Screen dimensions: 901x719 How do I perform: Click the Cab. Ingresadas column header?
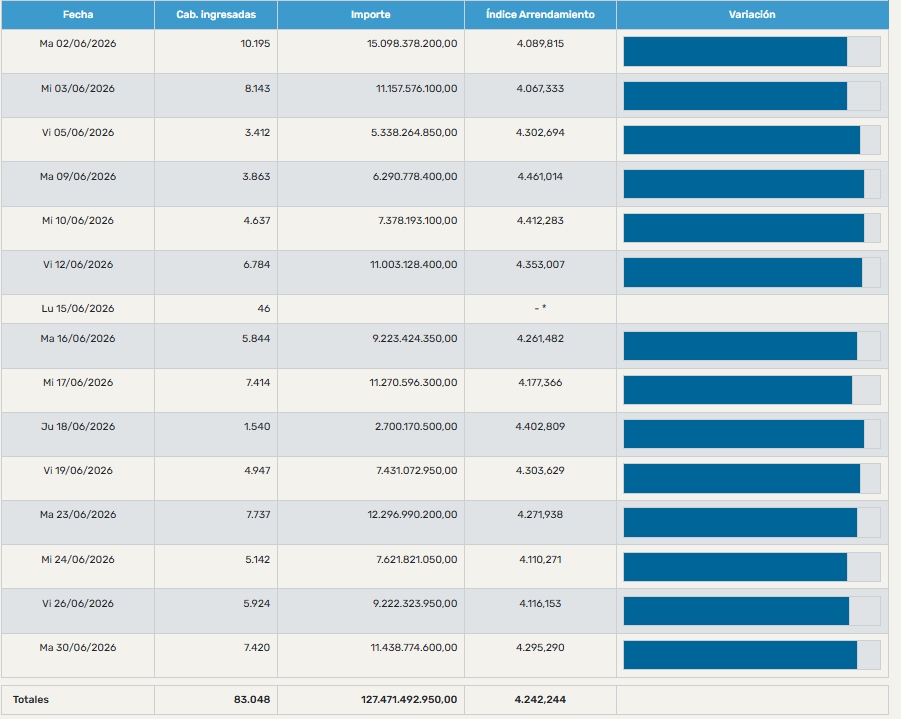click(x=216, y=15)
